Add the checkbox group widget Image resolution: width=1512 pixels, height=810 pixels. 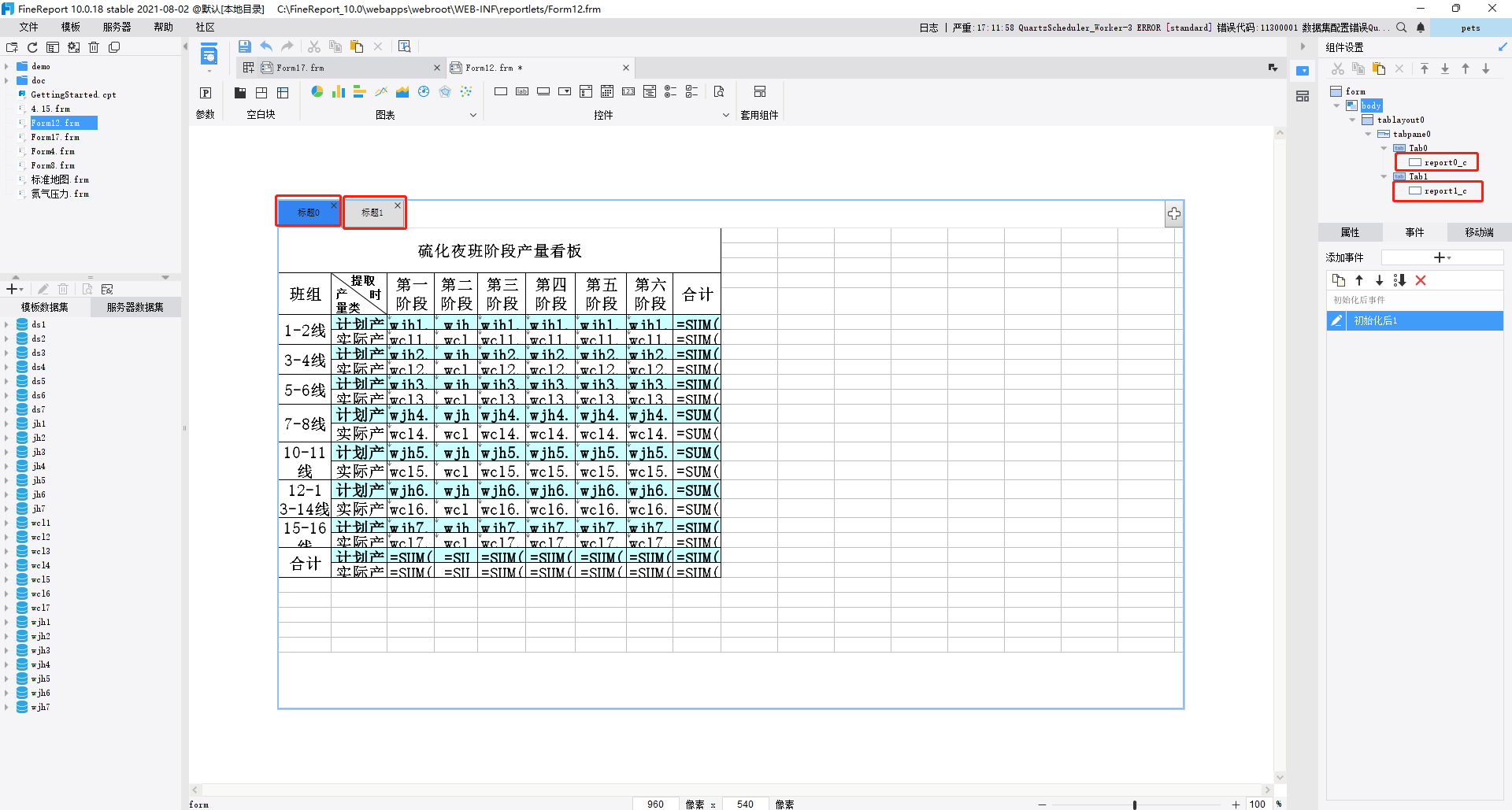[x=692, y=91]
